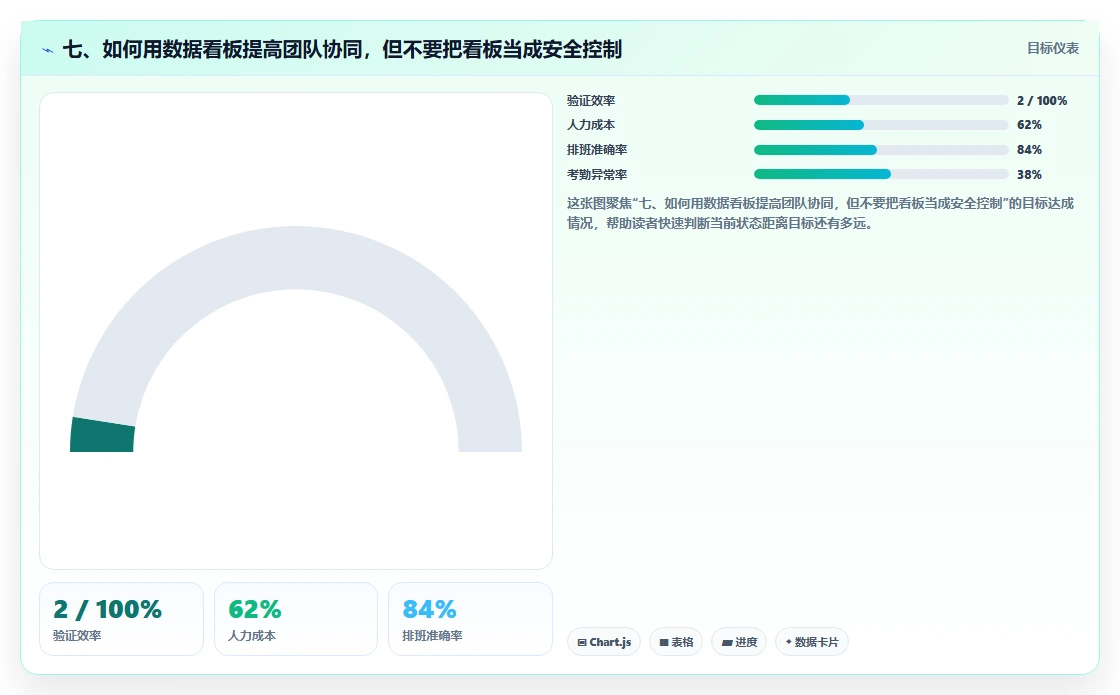The image size is (1120, 695).
Task: Click the 目标仪表 label
Action: tap(1053, 48)
